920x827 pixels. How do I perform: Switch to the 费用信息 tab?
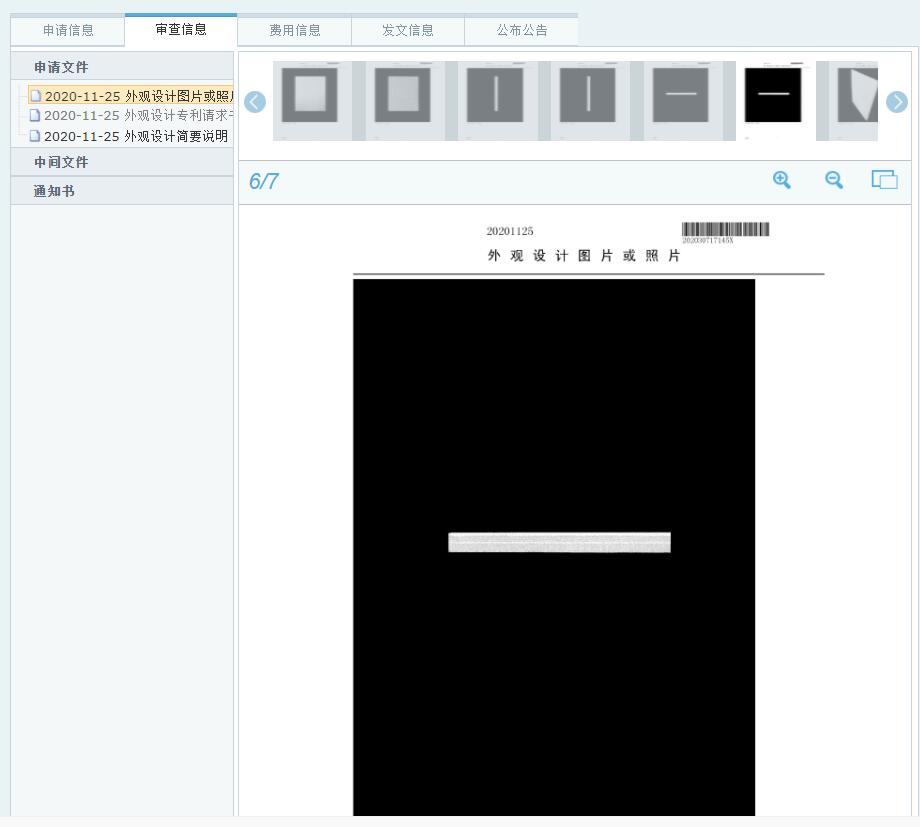[x=295, y=31]
